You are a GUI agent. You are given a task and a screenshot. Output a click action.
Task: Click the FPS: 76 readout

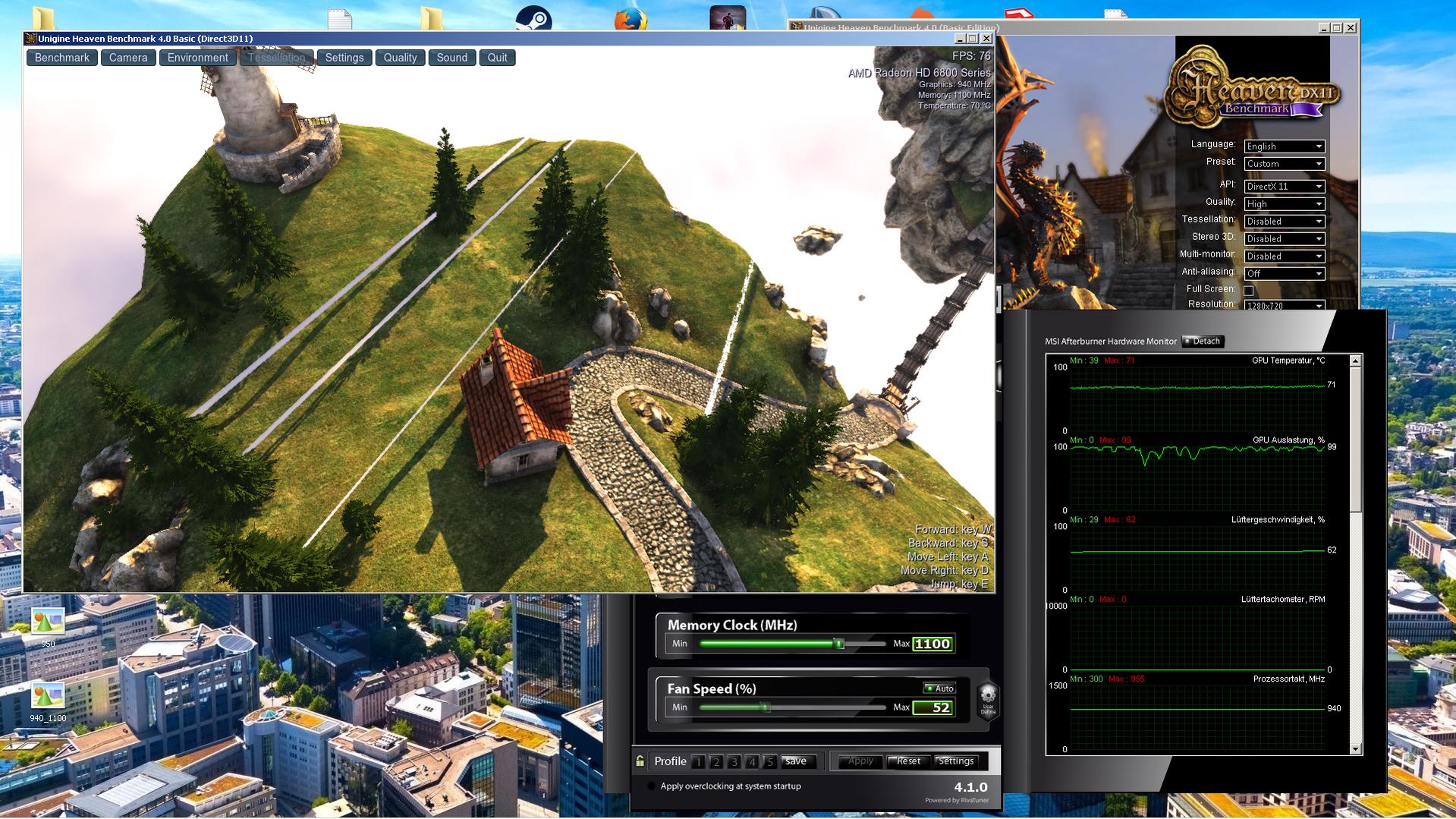[971, 56]
